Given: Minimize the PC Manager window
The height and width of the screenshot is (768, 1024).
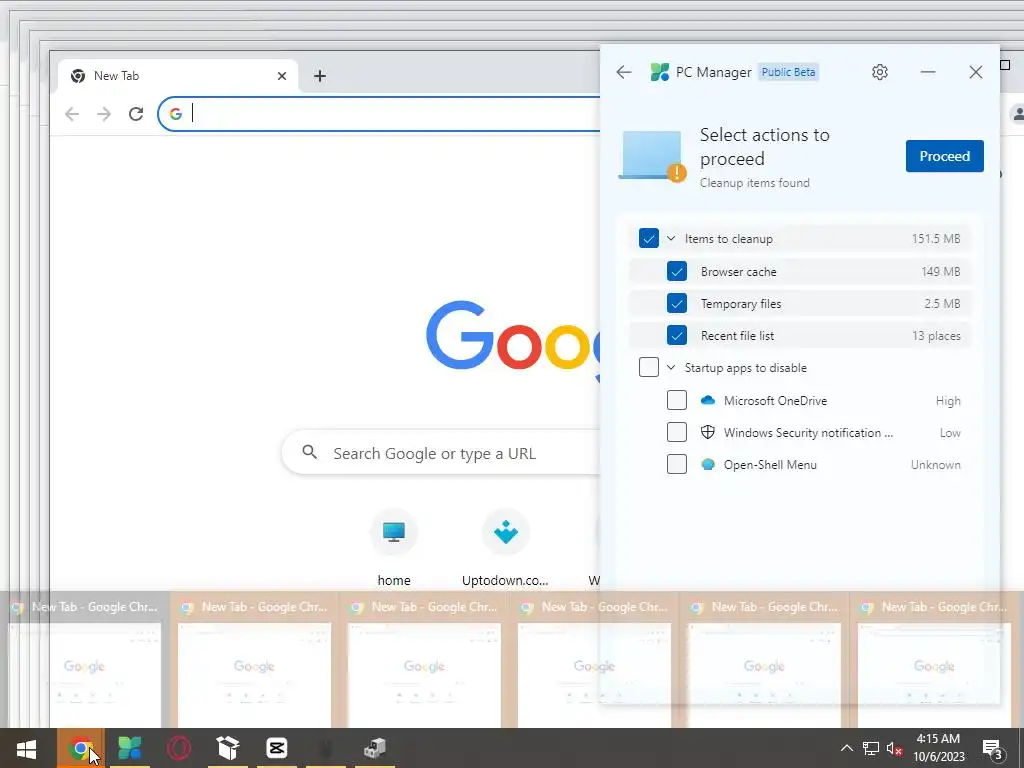Looking at the screenshot, I should pyautogui.click(x=928, y=72).
